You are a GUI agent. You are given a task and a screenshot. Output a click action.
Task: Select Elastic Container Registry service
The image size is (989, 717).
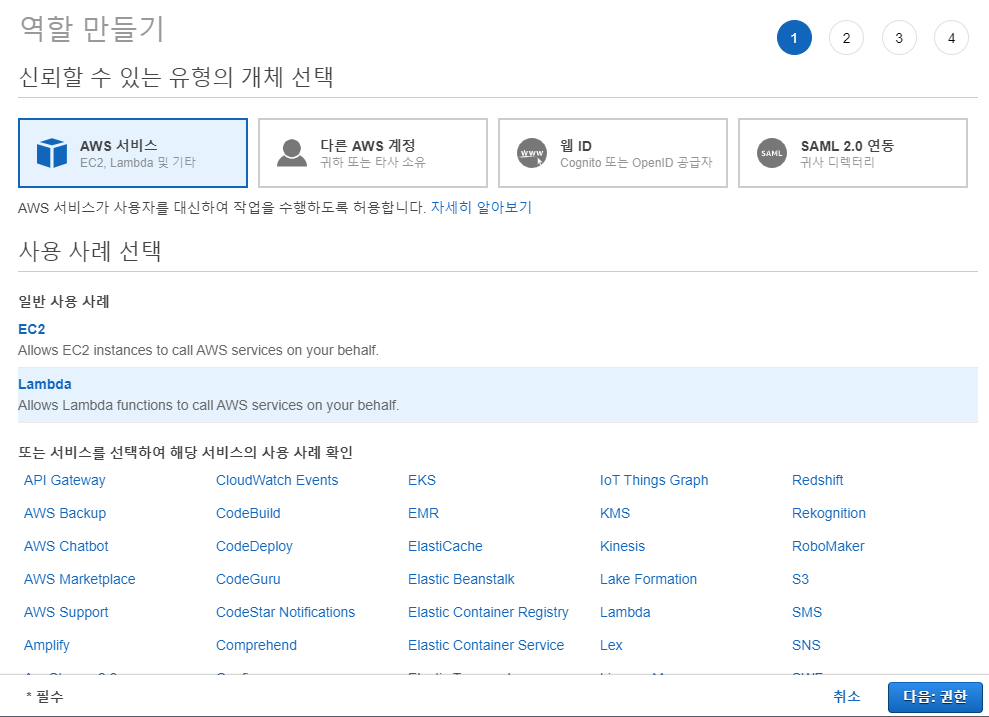[488, 612]
